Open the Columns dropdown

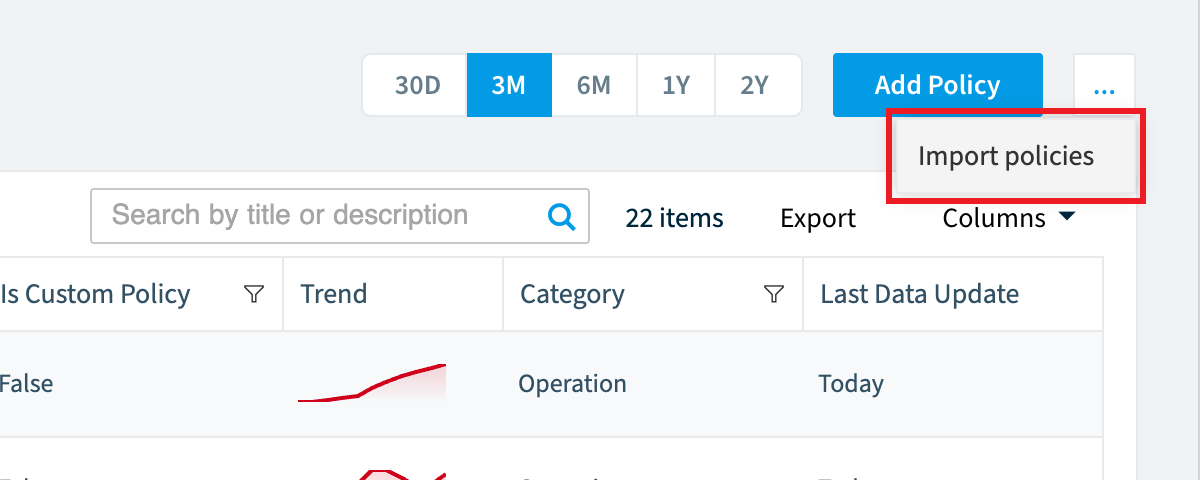(x=1009, y=218)
